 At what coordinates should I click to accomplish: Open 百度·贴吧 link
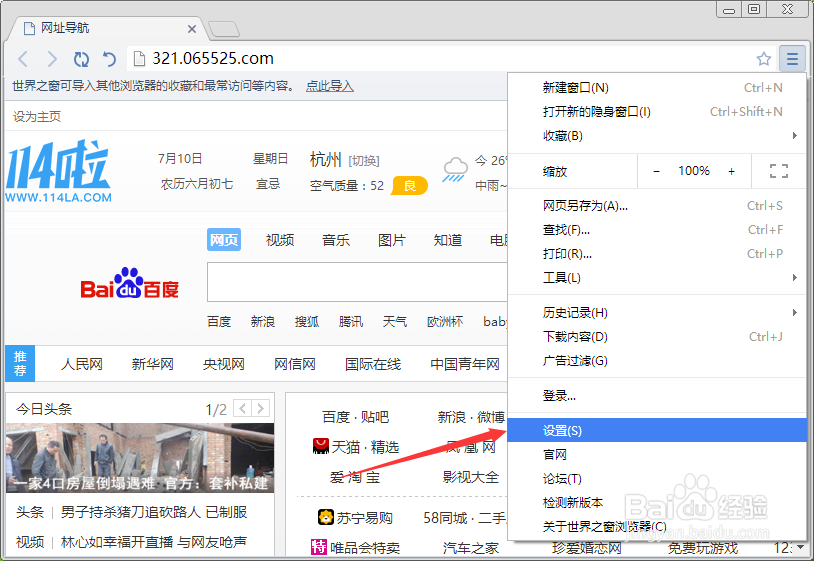356,417
